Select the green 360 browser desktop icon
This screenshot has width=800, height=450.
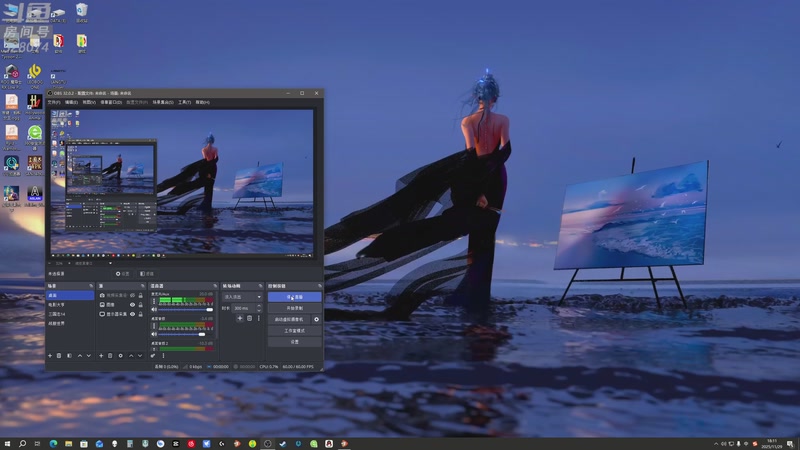(x=35, y=138)
